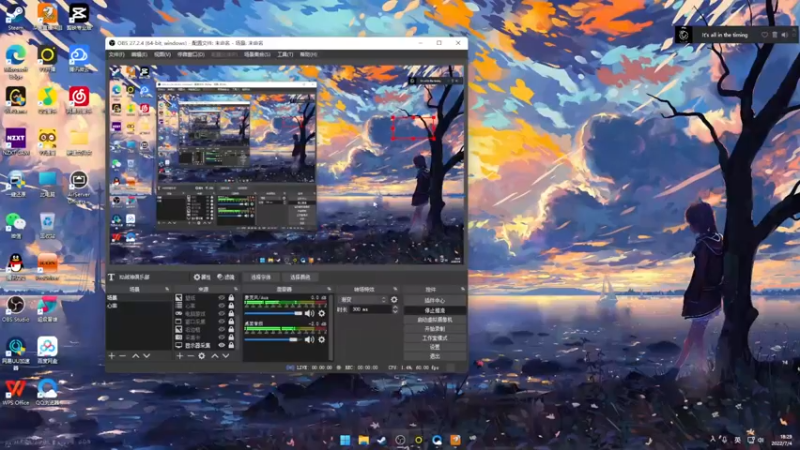Toggle visibility eye of 显示器采集 source
The image size is (800, 450).
(x=221, y=345)
